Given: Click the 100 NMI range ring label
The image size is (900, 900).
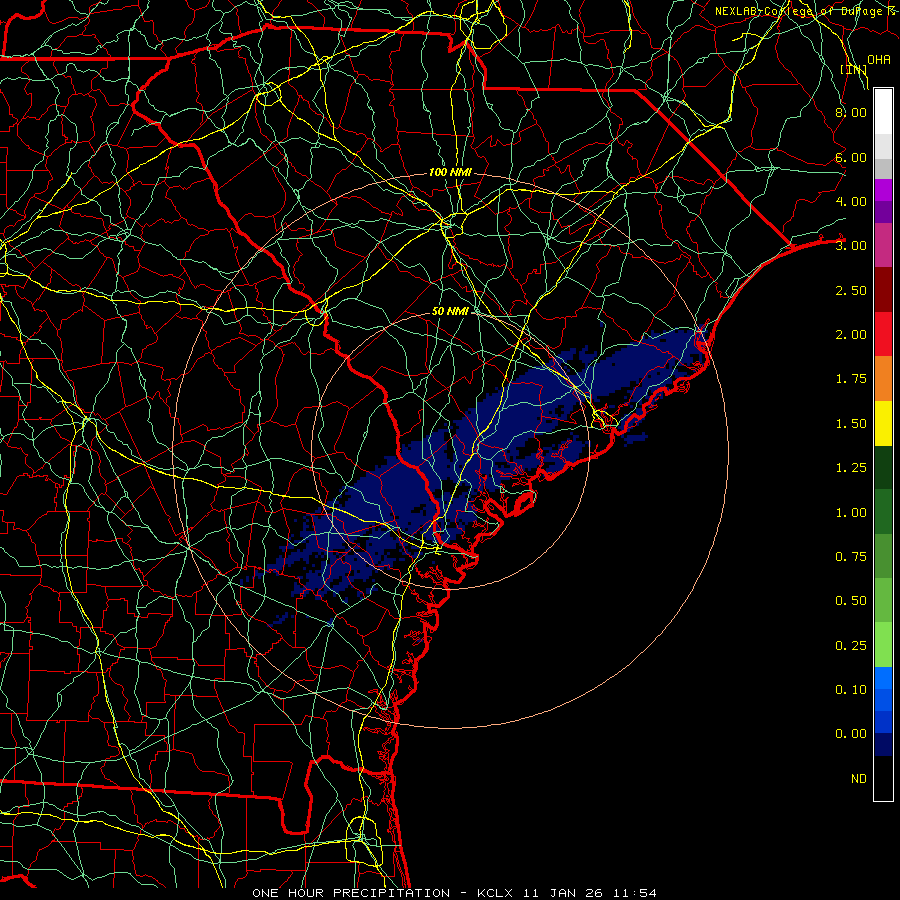Looking at the screenshot, I should pyautogui.click(x=450, y=172).
